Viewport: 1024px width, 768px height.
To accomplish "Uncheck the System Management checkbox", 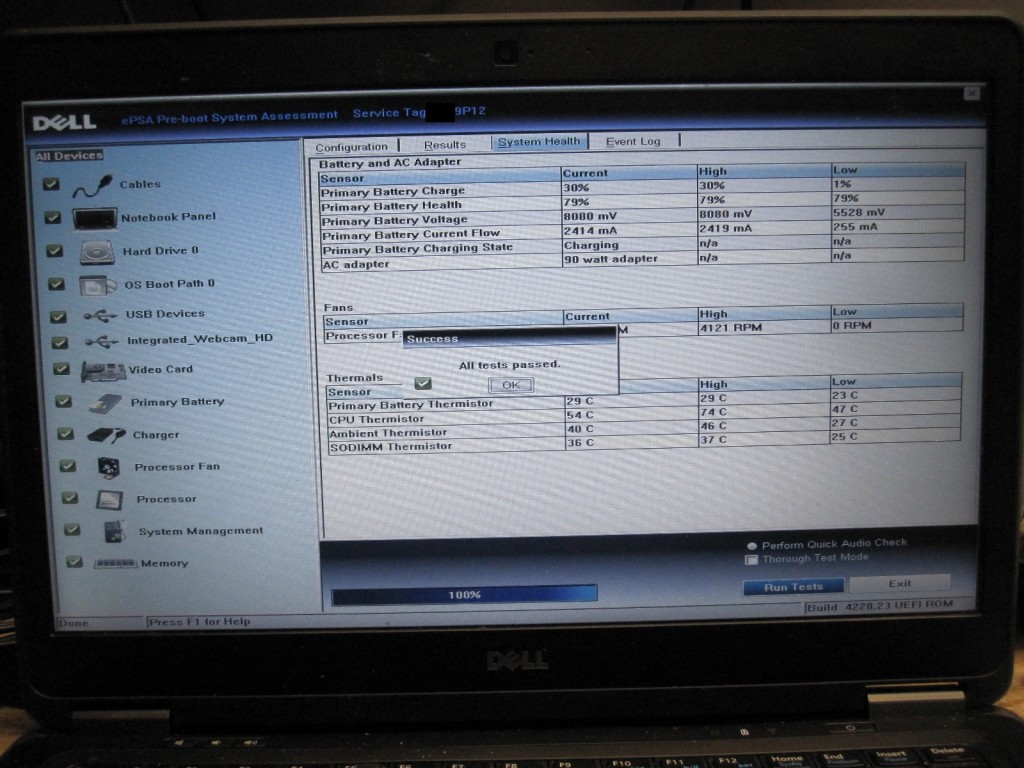I will [72, 529].
